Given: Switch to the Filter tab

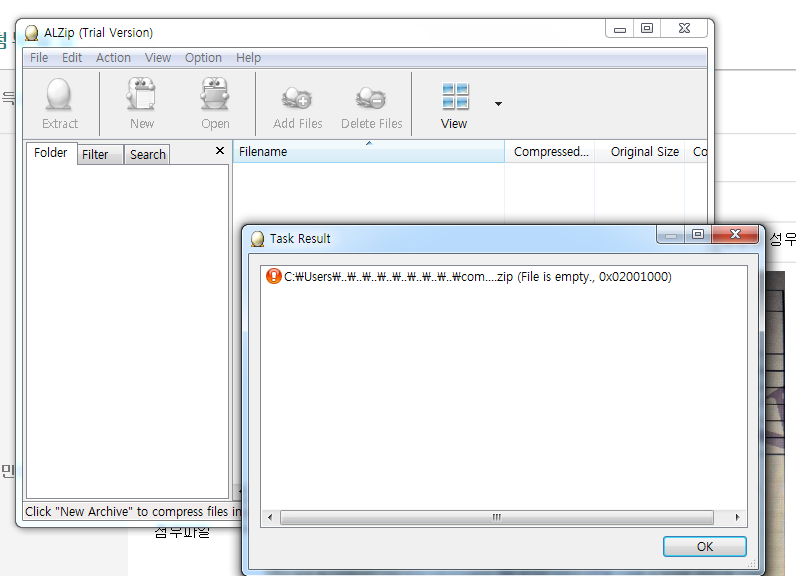Looking at the screenshot, I should (x=96, y=155).
